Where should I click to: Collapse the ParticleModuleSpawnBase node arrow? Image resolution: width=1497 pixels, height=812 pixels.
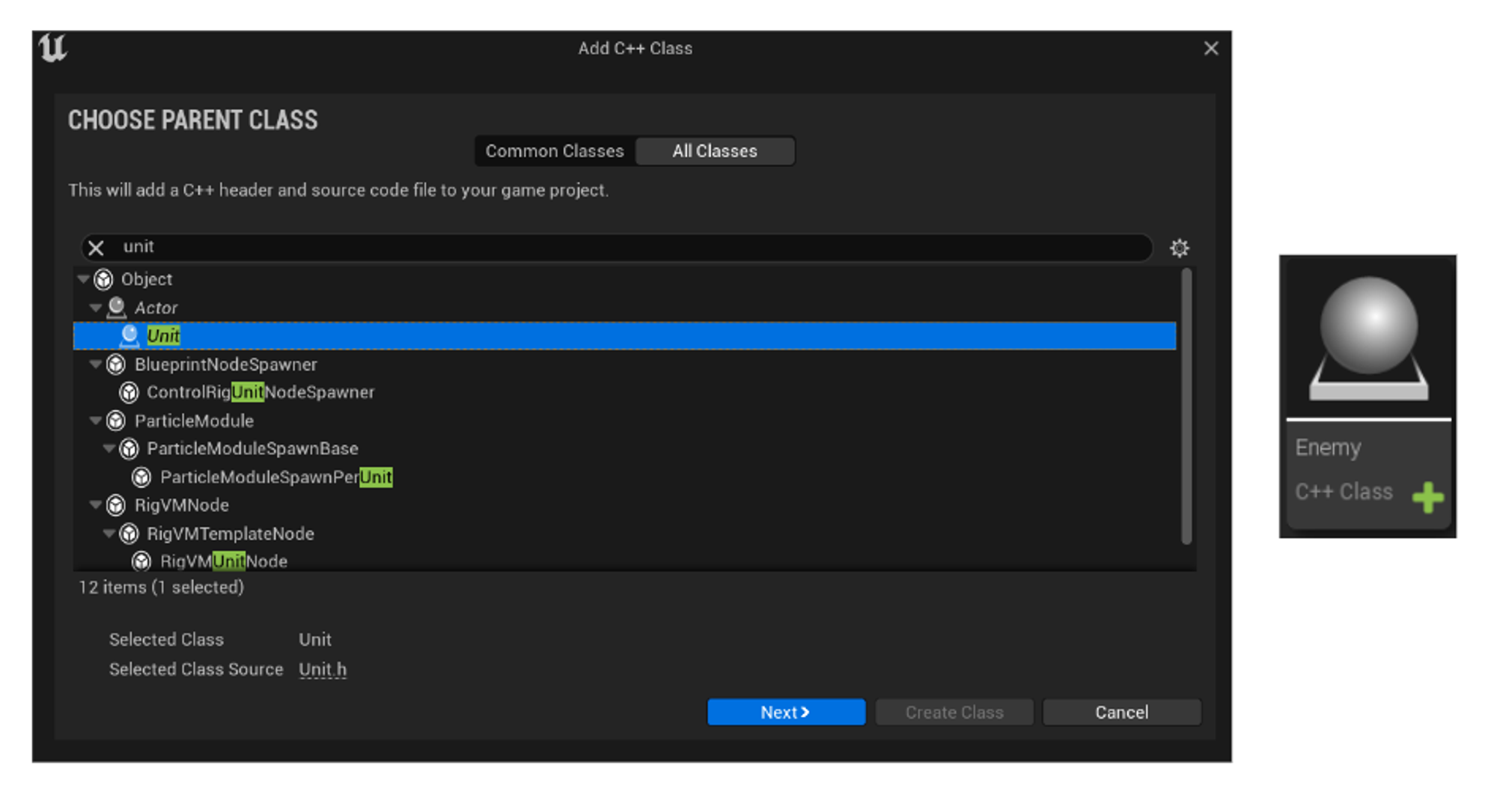click(109, 449)
